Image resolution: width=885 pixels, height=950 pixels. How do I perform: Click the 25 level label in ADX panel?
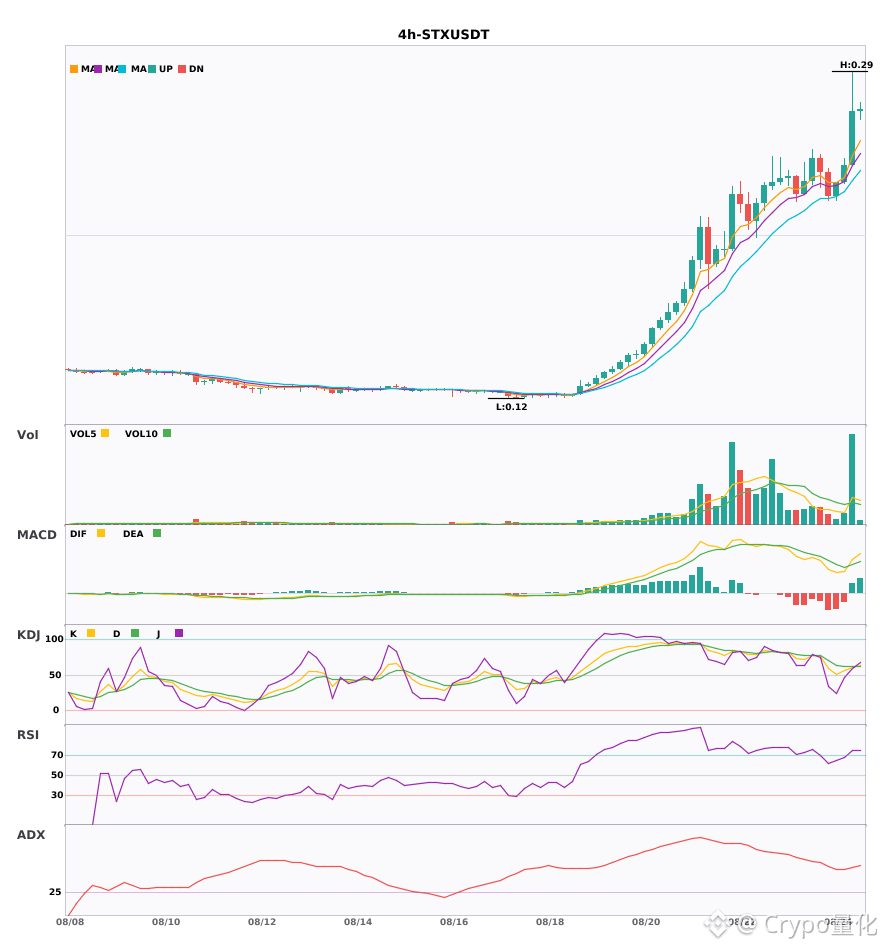coord(55,892)
